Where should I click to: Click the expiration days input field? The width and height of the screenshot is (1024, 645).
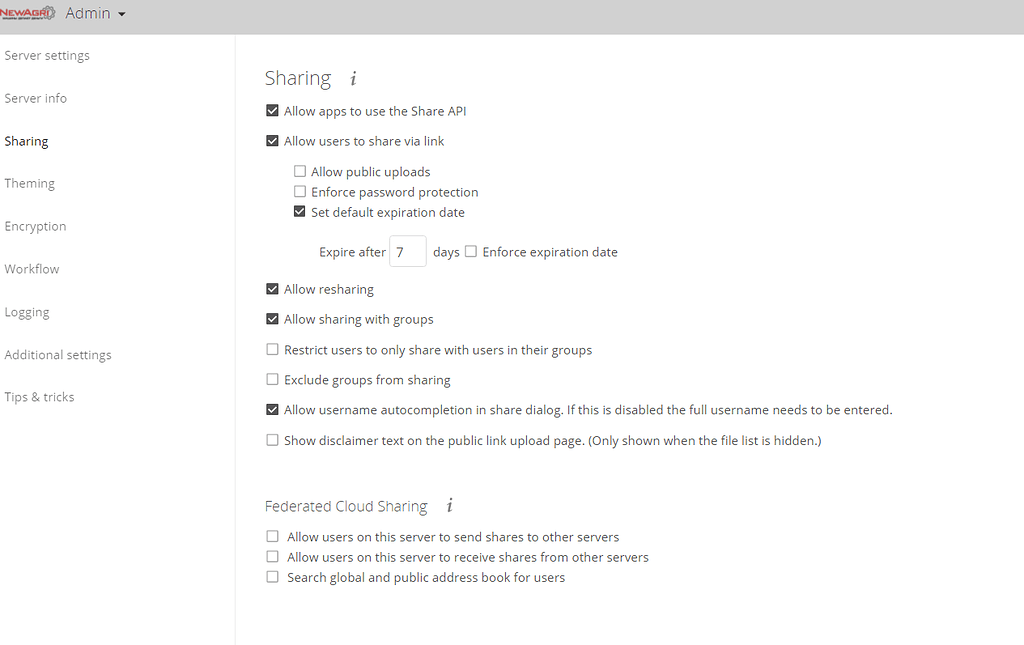tap(407, 251)
